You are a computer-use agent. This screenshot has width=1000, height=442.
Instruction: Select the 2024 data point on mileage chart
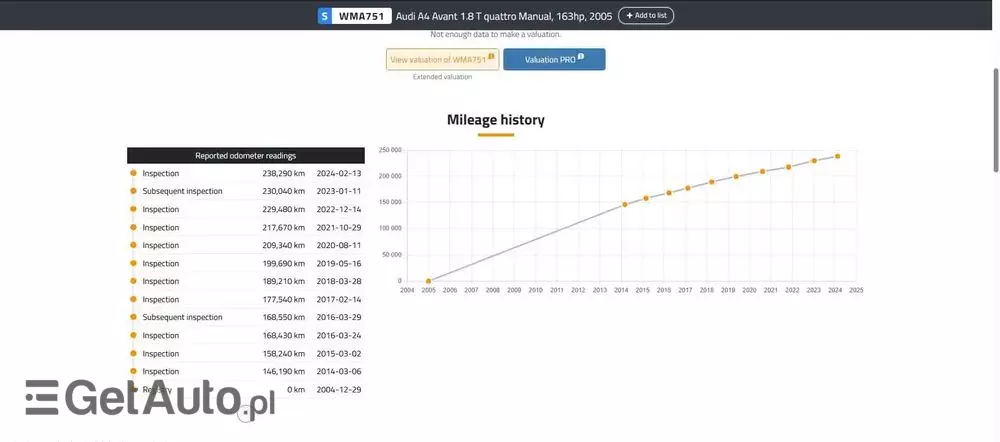[x=837, y=156]
